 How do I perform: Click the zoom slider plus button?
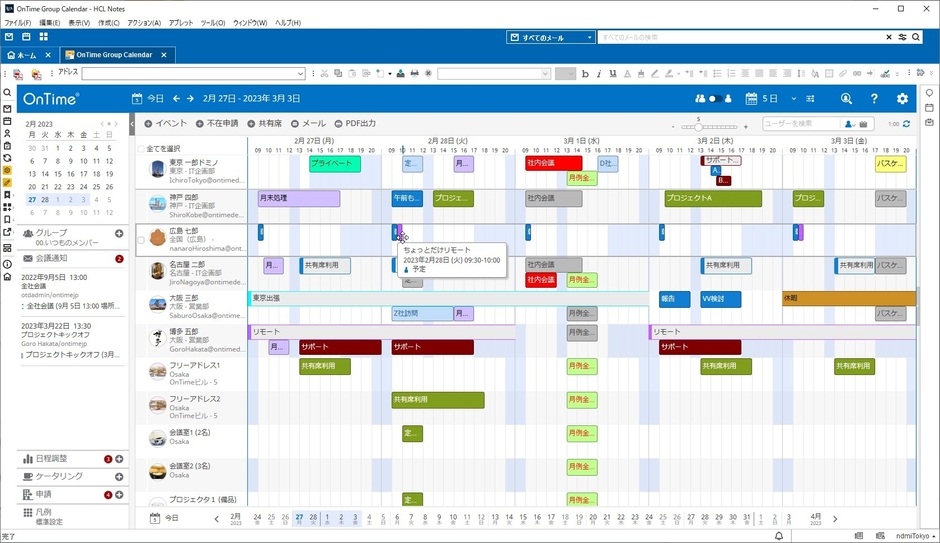[x=746, y=126]
